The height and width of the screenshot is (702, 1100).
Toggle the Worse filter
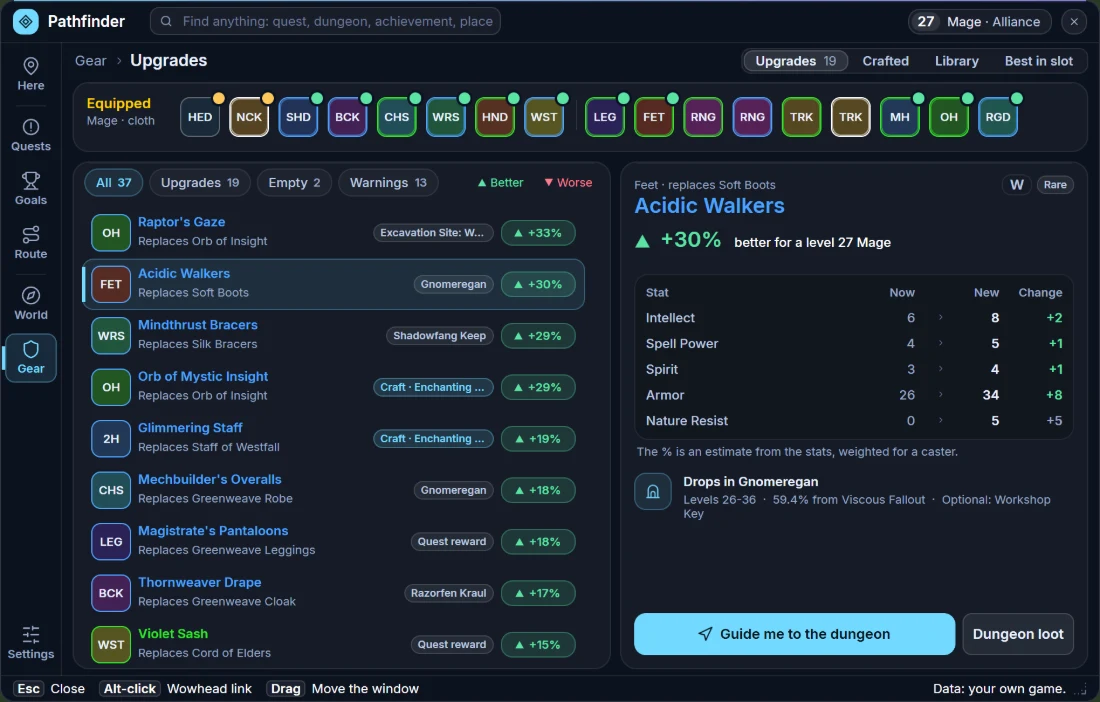click(x=568, y=182)
